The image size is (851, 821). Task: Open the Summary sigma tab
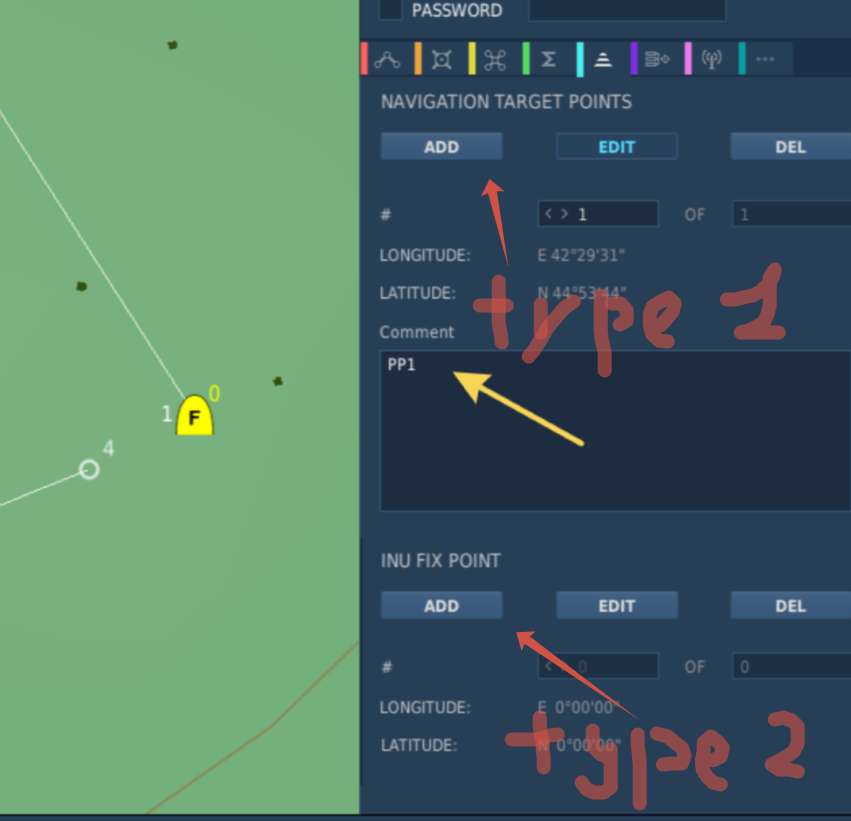pos(548,59)
